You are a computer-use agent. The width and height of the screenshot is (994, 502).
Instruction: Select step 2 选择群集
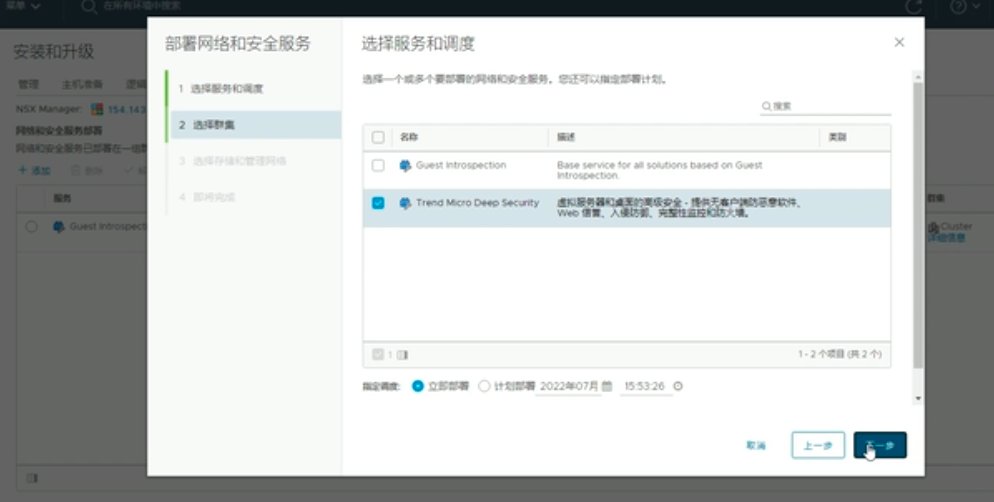(255, 125)
